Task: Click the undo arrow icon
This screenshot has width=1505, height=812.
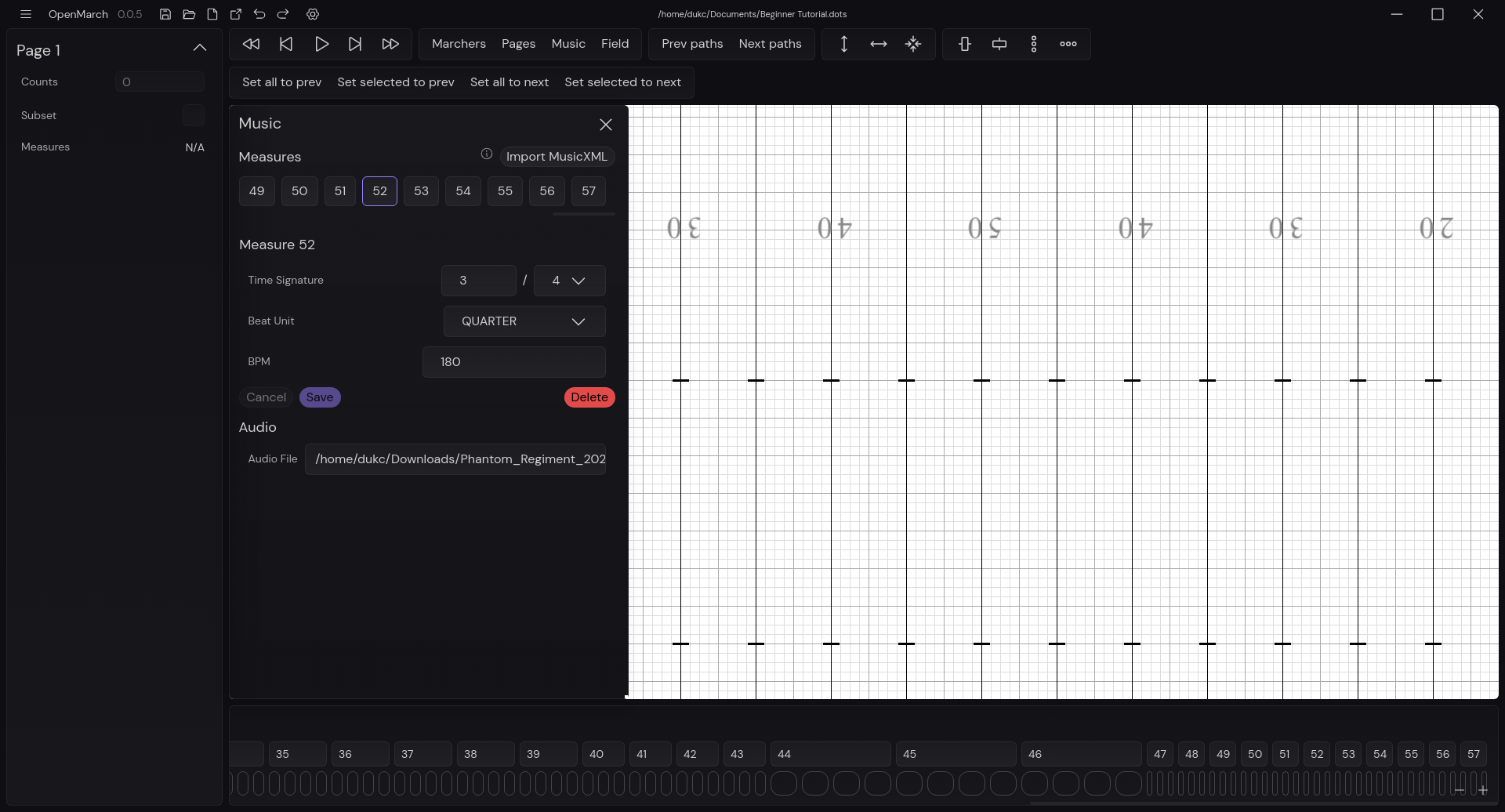Action: [259, 14]
